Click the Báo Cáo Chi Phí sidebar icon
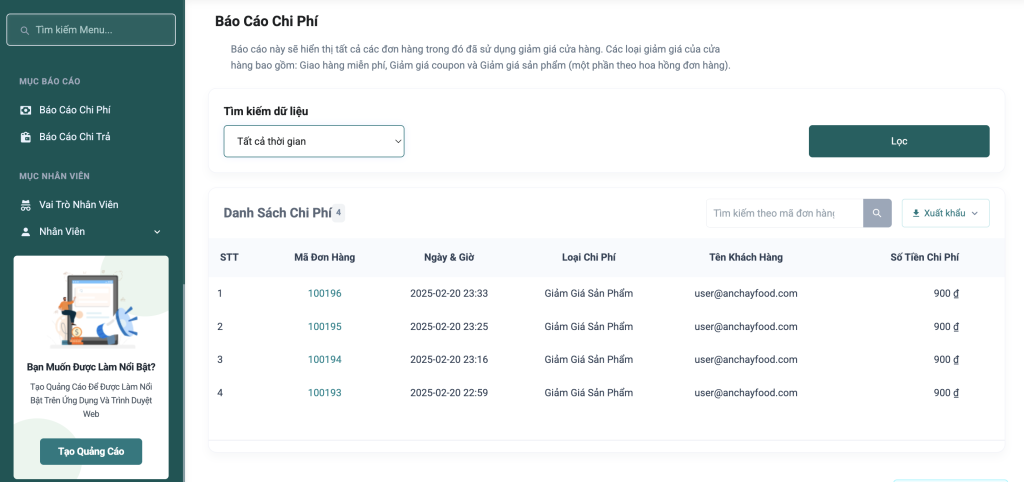The width and height of the screenshot is (1024, 482). point(26,109)
